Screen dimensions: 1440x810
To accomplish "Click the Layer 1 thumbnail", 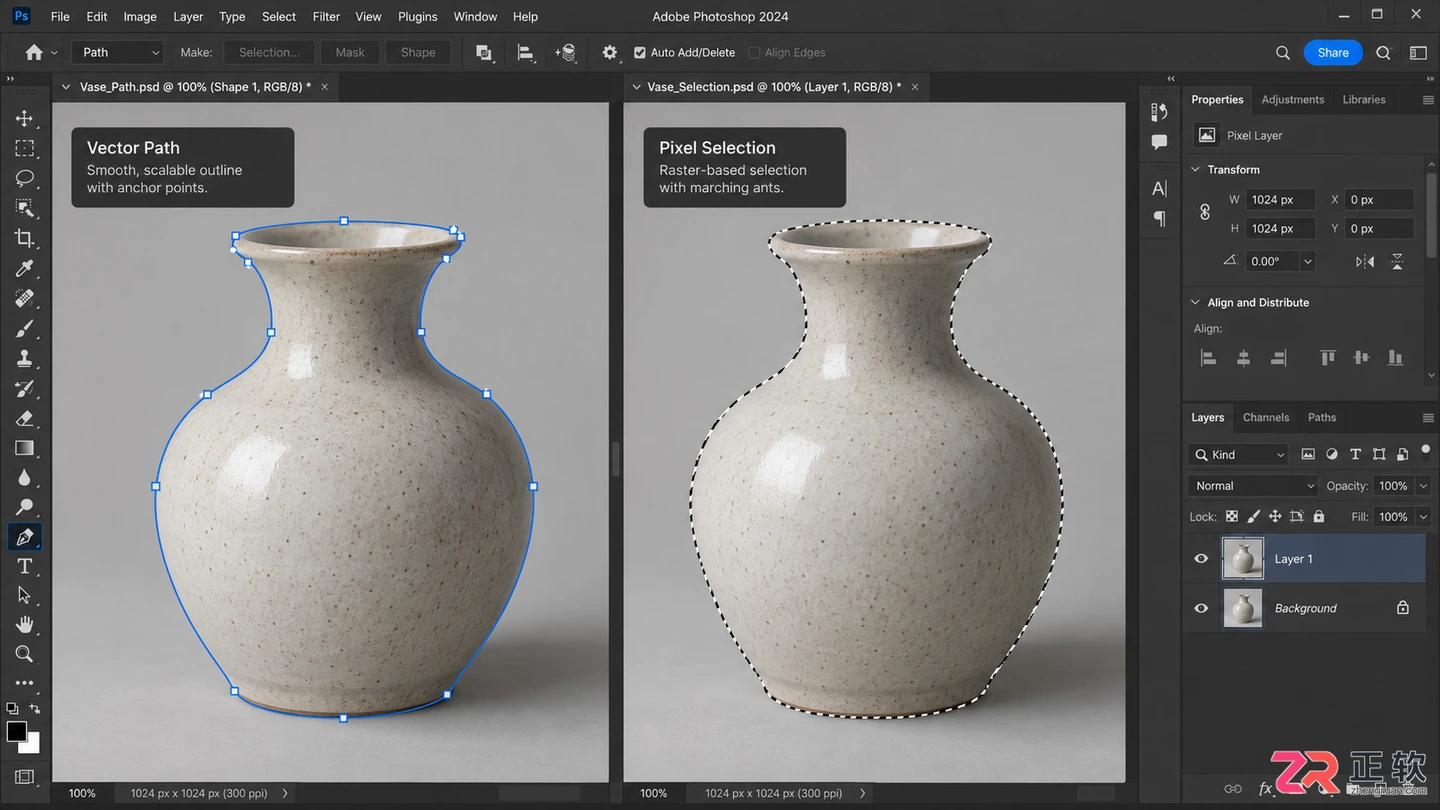I will (x=1243, y=559).
